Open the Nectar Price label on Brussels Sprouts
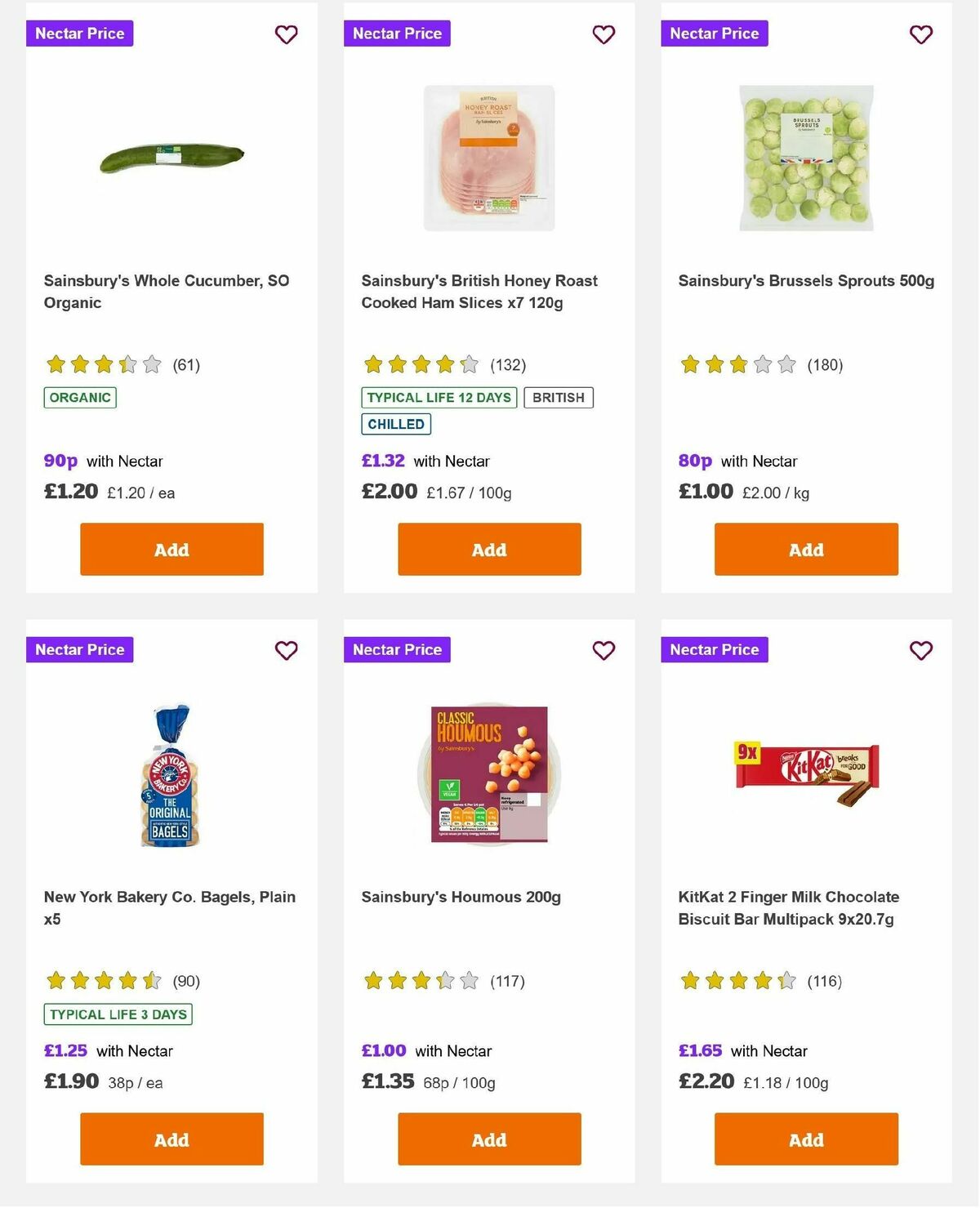The image size is (980, 1208). point(714,33)
